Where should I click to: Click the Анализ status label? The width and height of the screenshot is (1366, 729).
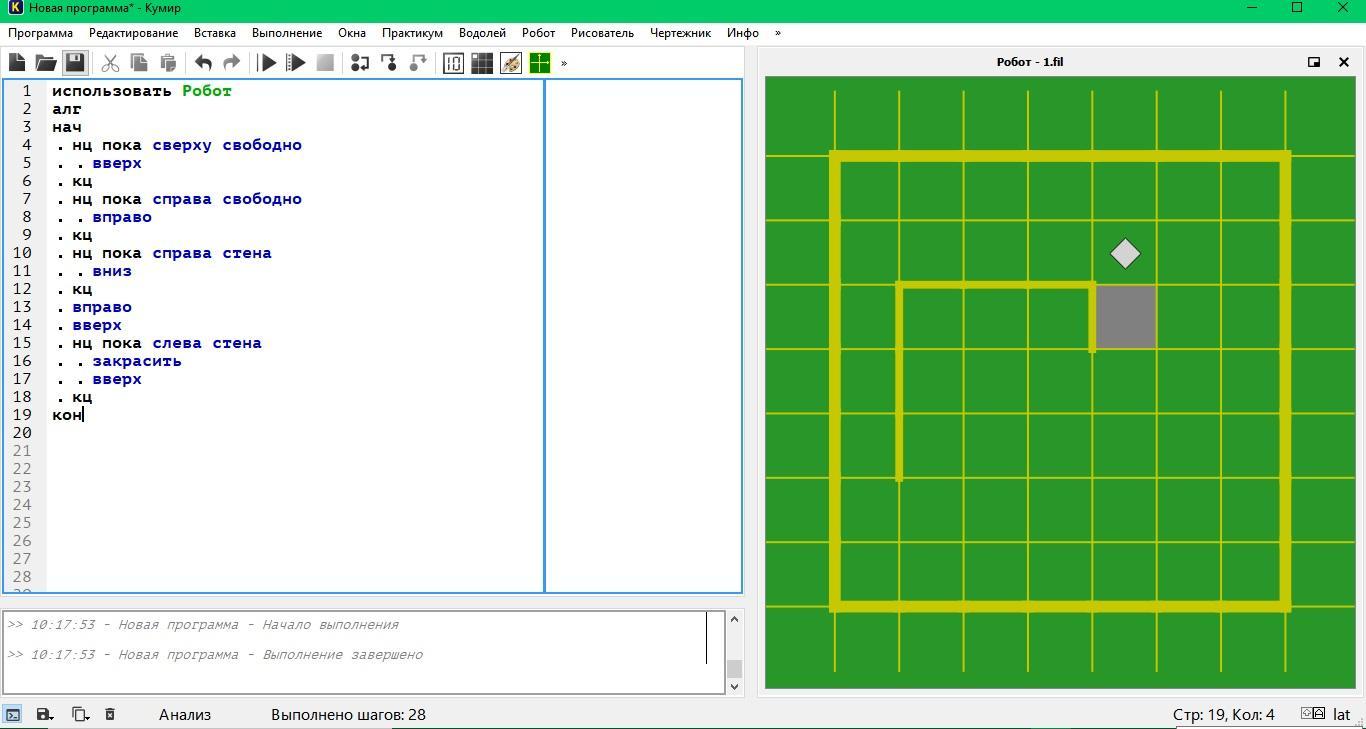point(185,714)
